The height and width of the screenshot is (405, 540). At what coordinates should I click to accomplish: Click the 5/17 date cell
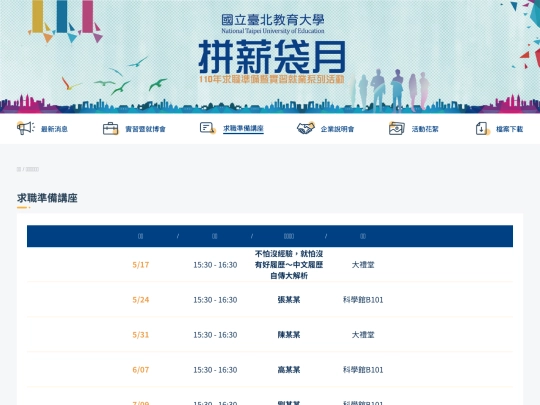pos(141,265)
